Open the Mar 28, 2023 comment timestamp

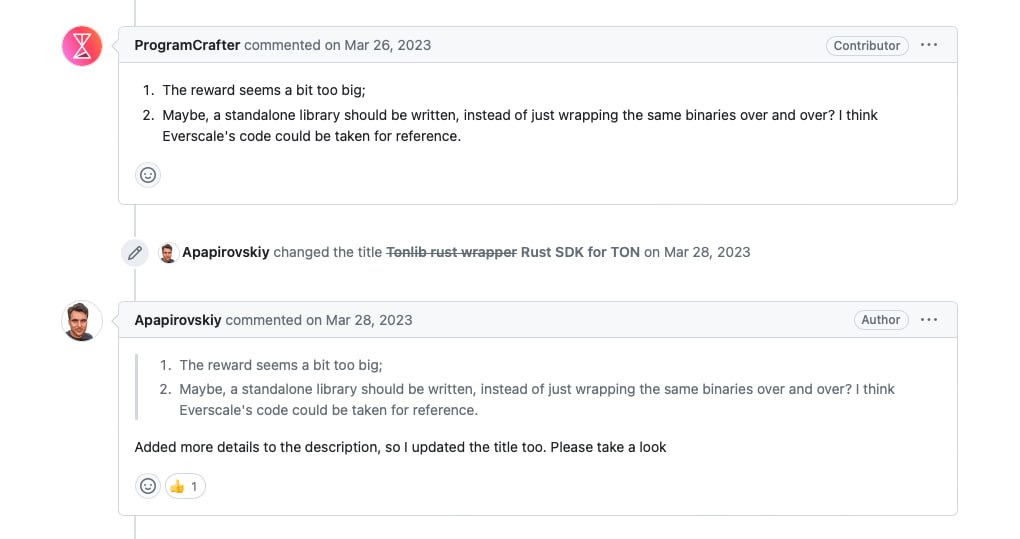368,320
